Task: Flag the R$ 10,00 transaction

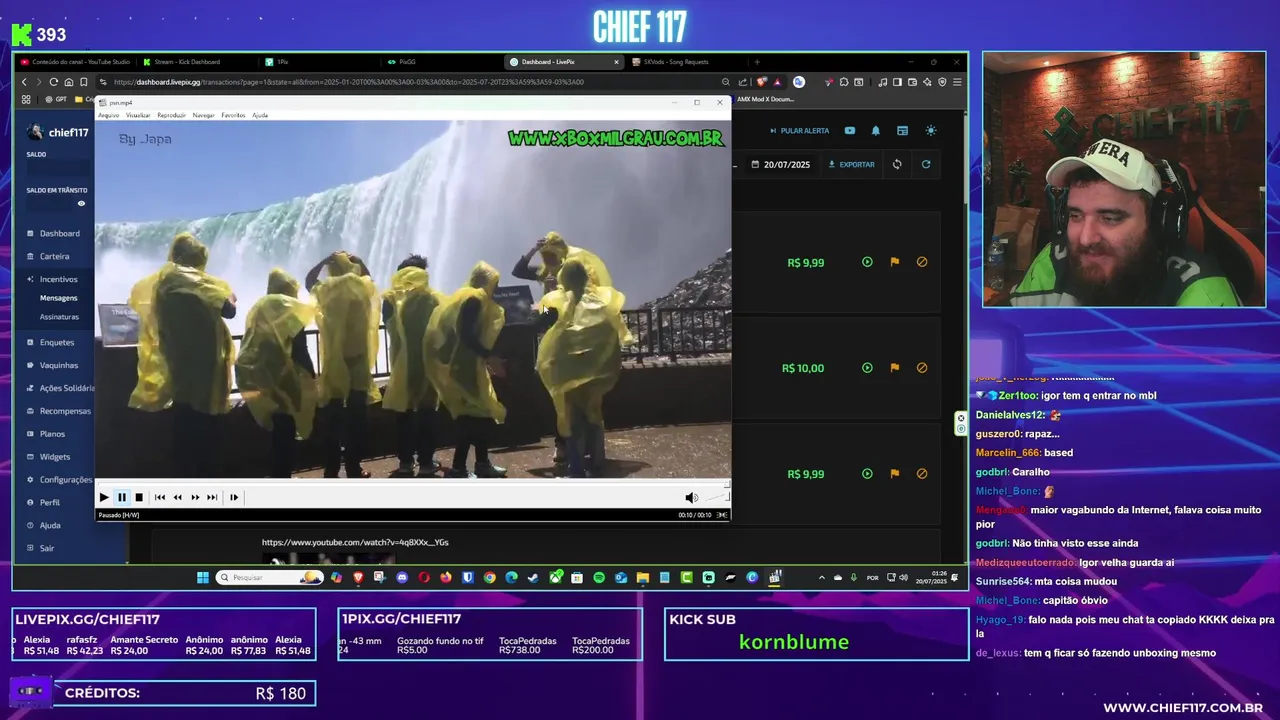Action: pos(894,368)
